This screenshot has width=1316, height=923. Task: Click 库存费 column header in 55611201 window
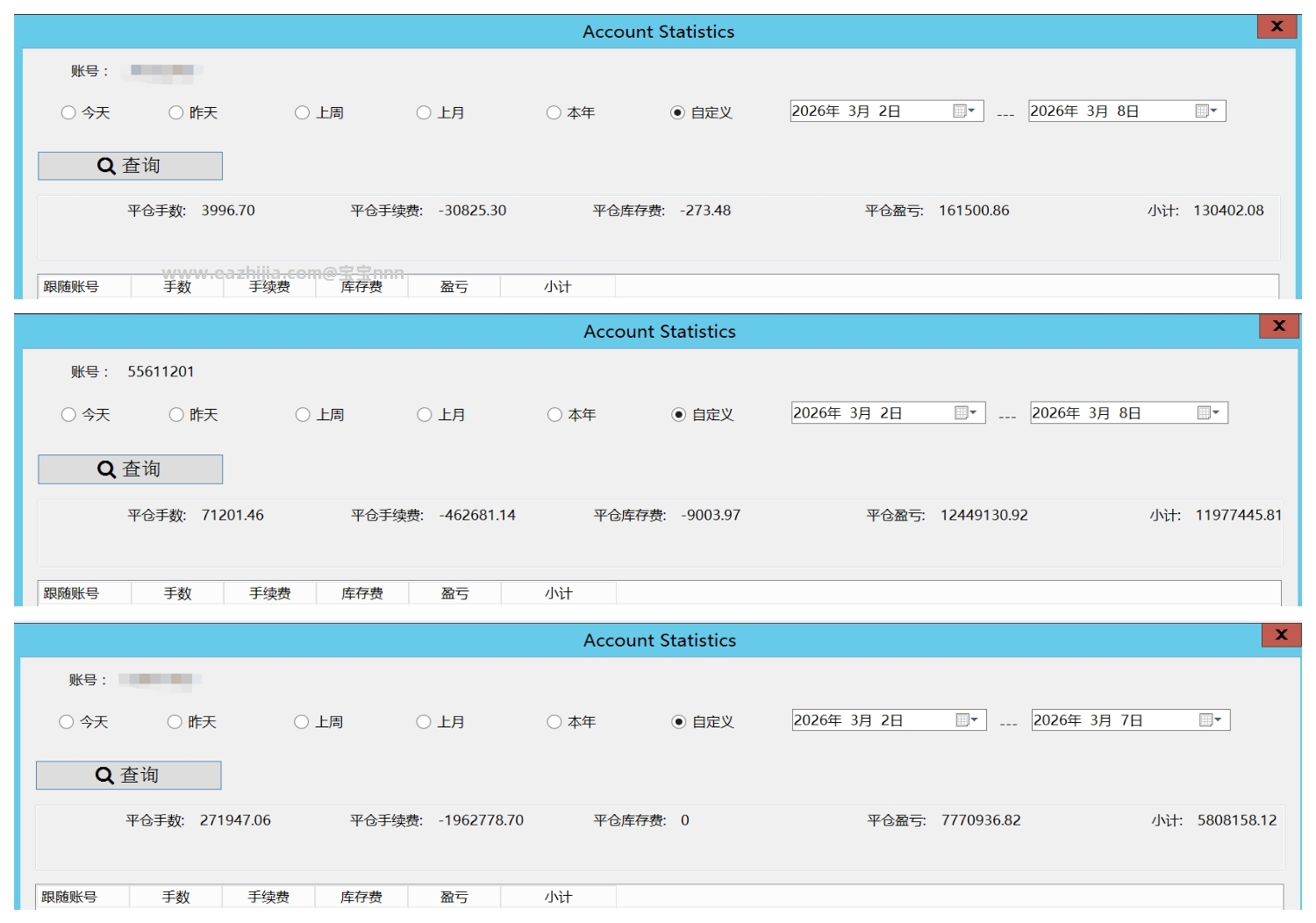coord(362,593)
